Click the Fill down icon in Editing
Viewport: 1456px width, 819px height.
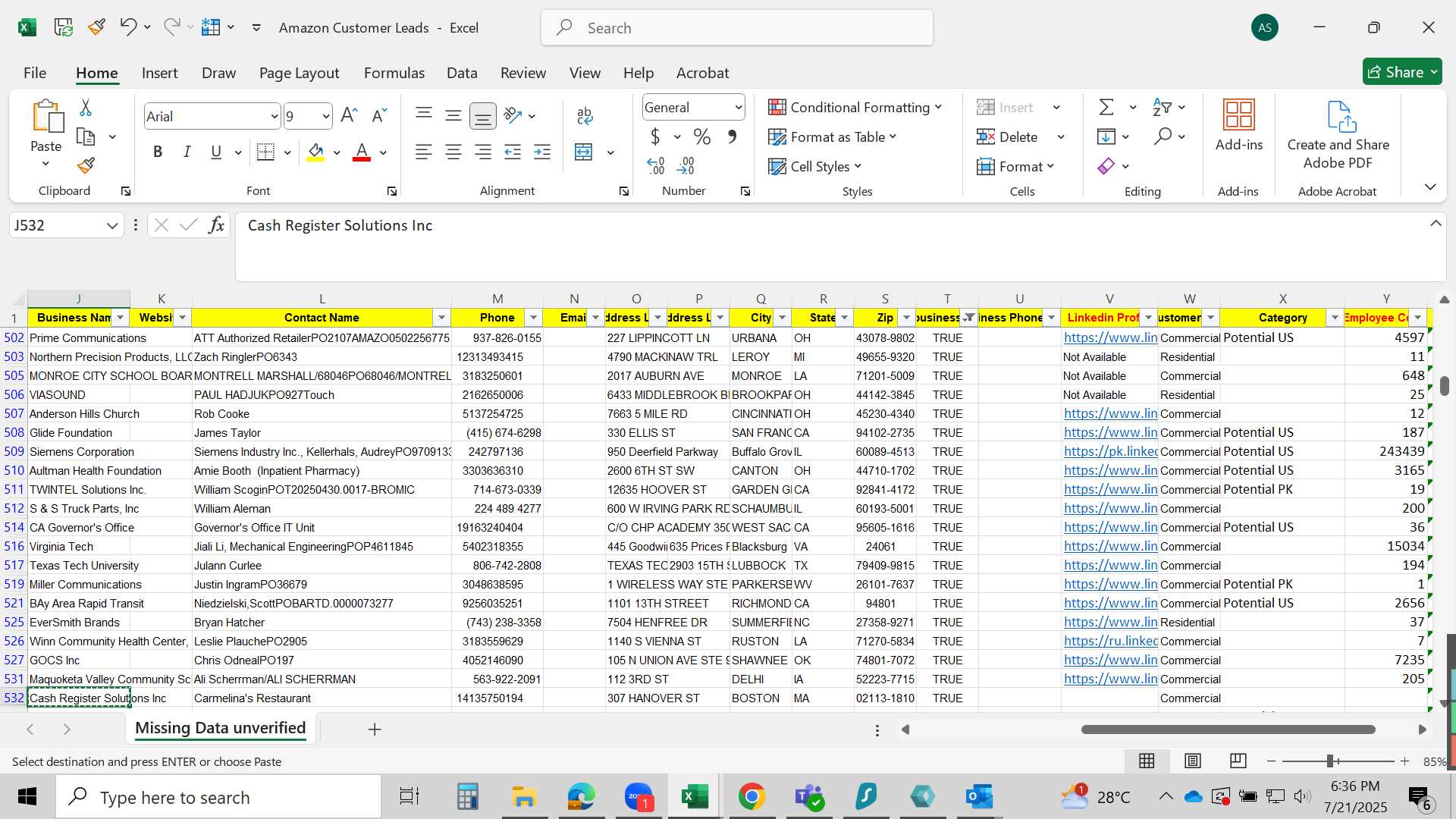click(1106, 136)
